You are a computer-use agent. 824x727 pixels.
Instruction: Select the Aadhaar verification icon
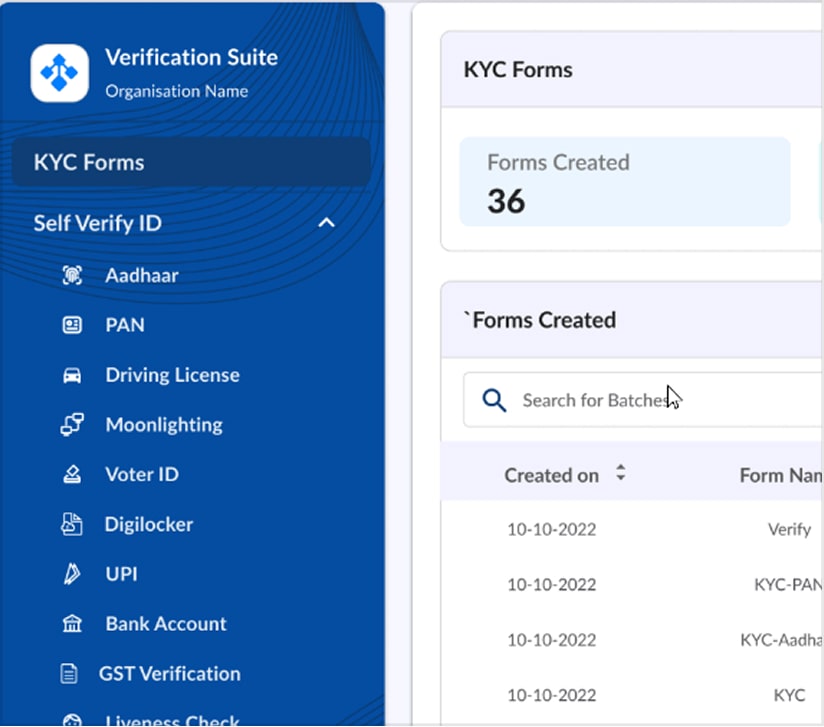pyautogui.click(x=72, y=275)
